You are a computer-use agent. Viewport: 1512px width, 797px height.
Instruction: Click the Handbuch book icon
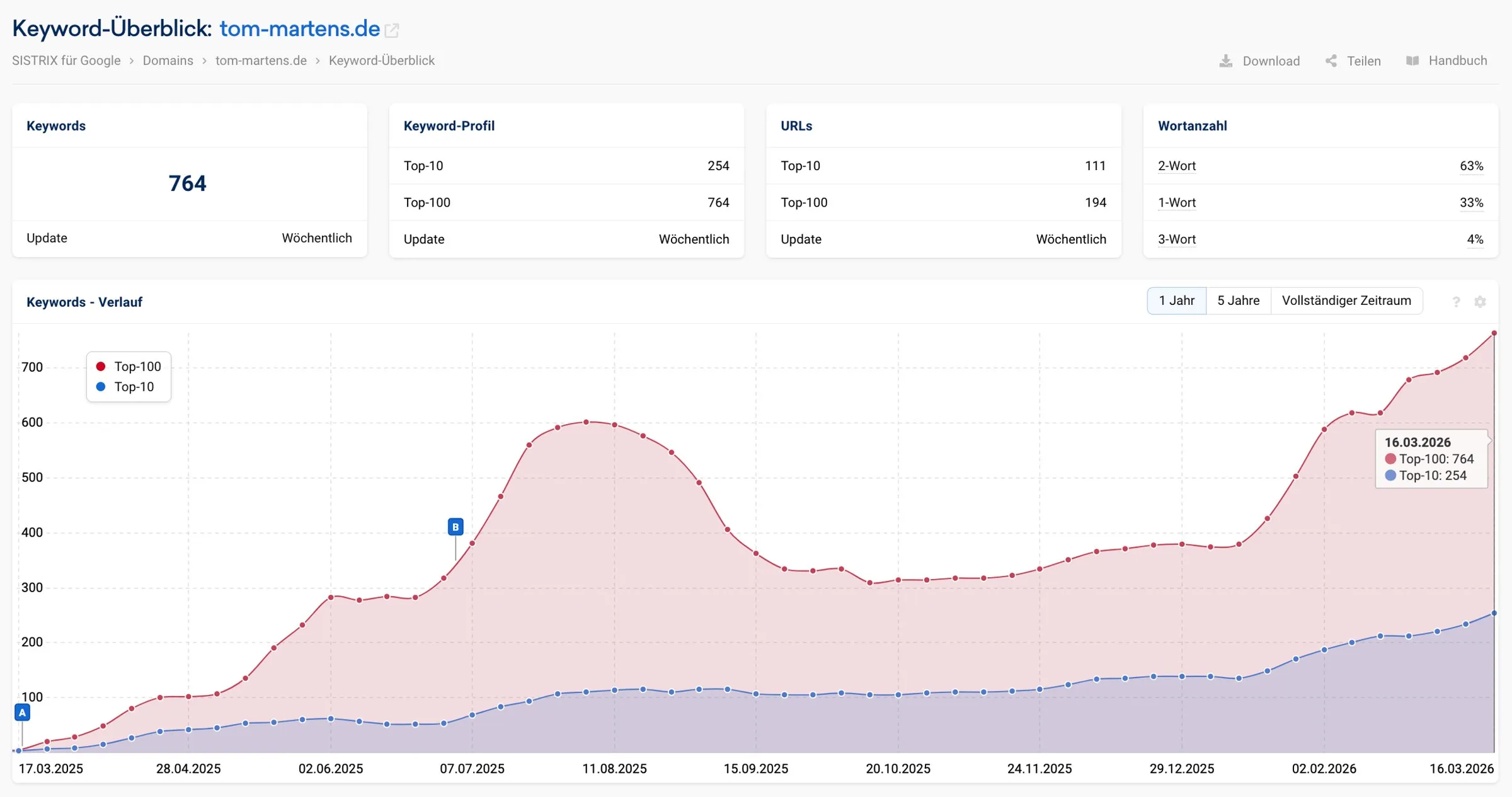coord(1412,60)
